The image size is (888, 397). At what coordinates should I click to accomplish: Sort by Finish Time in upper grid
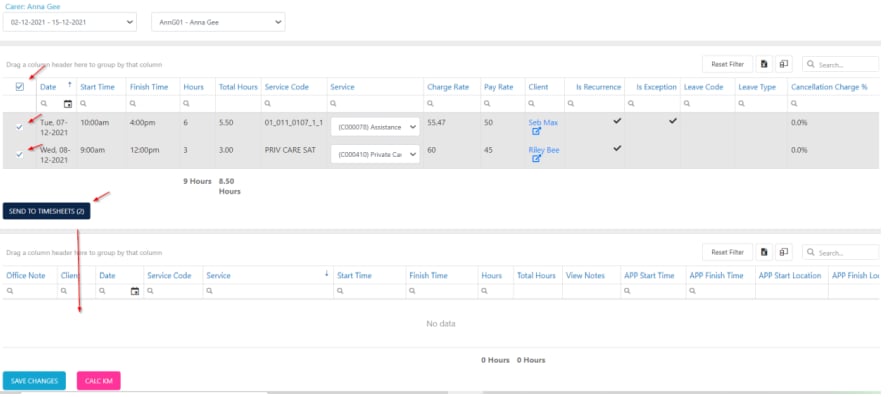[x=149, y=87]
